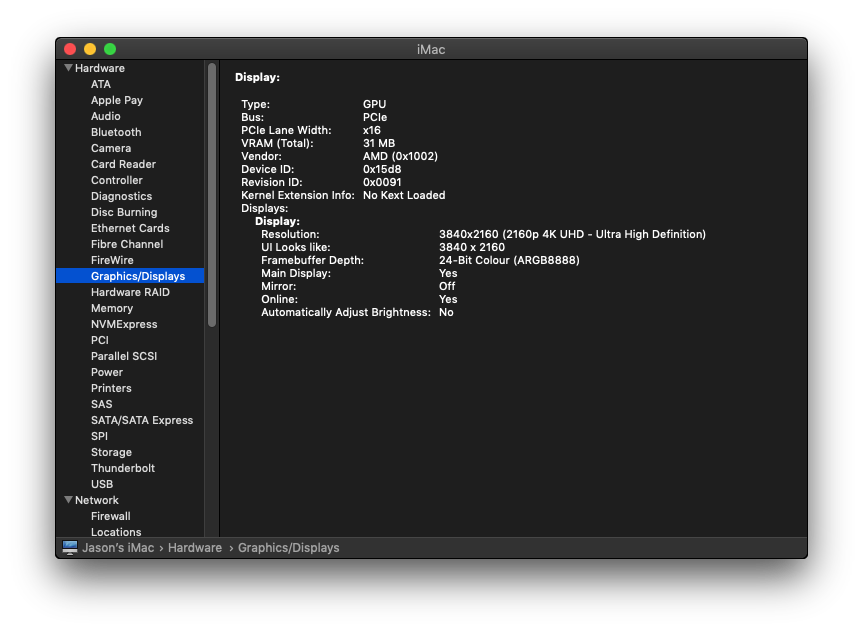863x632 pixels.
Task: Click the green zoom window button
Action: tap(110, 49)
